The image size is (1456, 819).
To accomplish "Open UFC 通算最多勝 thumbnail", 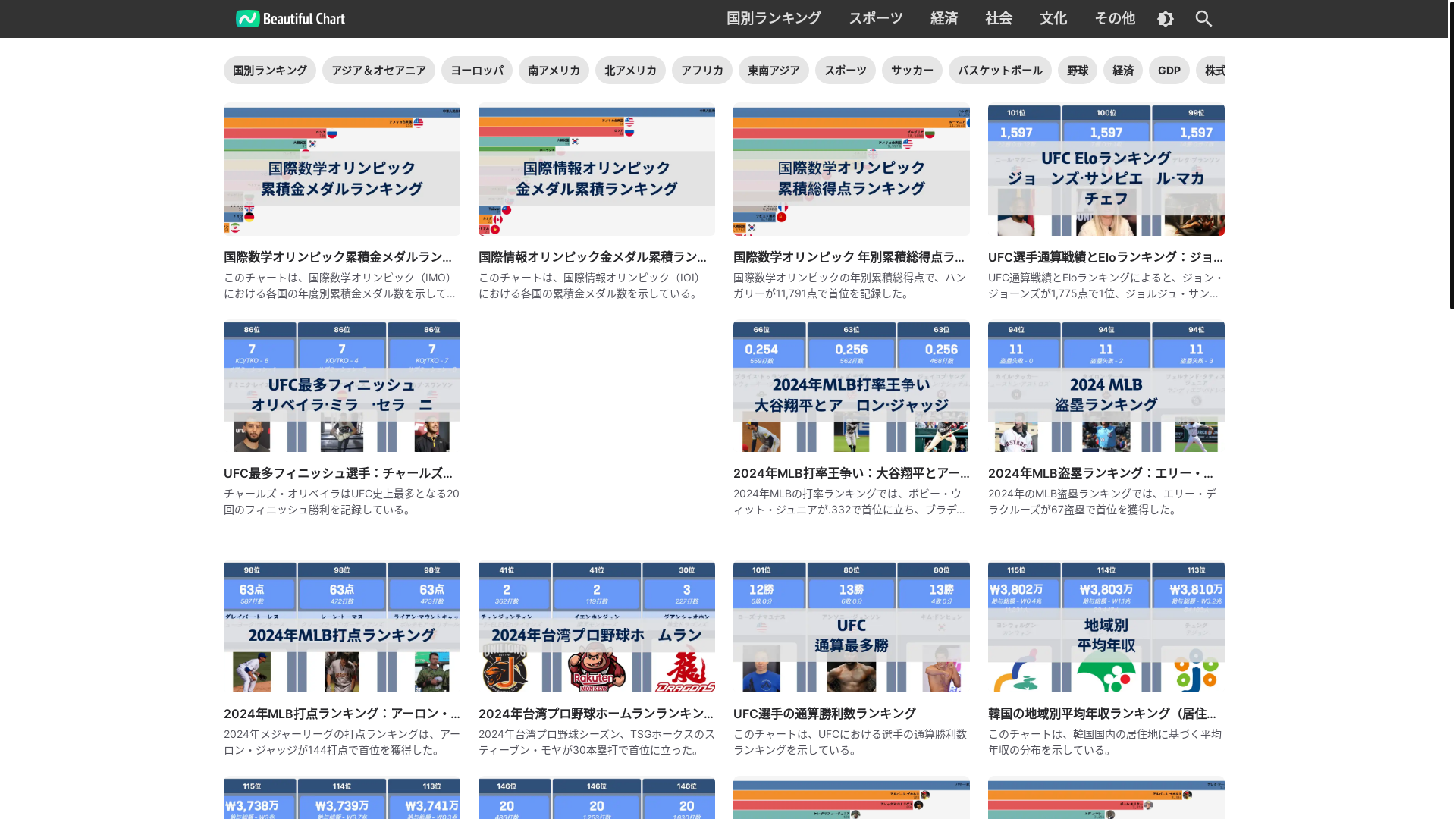I will coord(852,627).
